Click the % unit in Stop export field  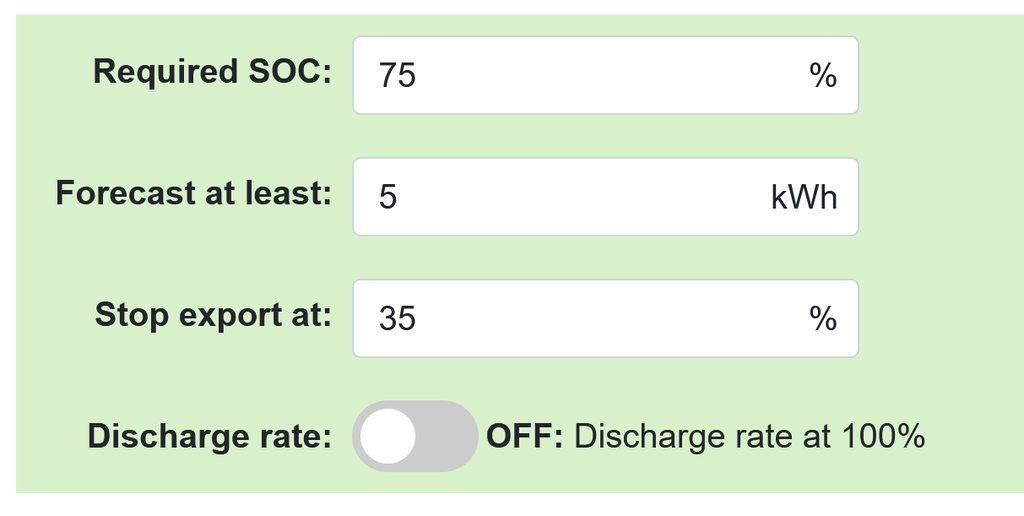click(823, 319)
